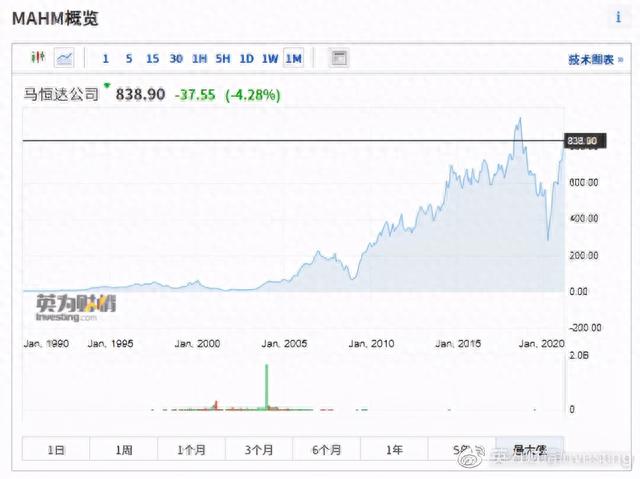Show the 3个月 time range

259,450
